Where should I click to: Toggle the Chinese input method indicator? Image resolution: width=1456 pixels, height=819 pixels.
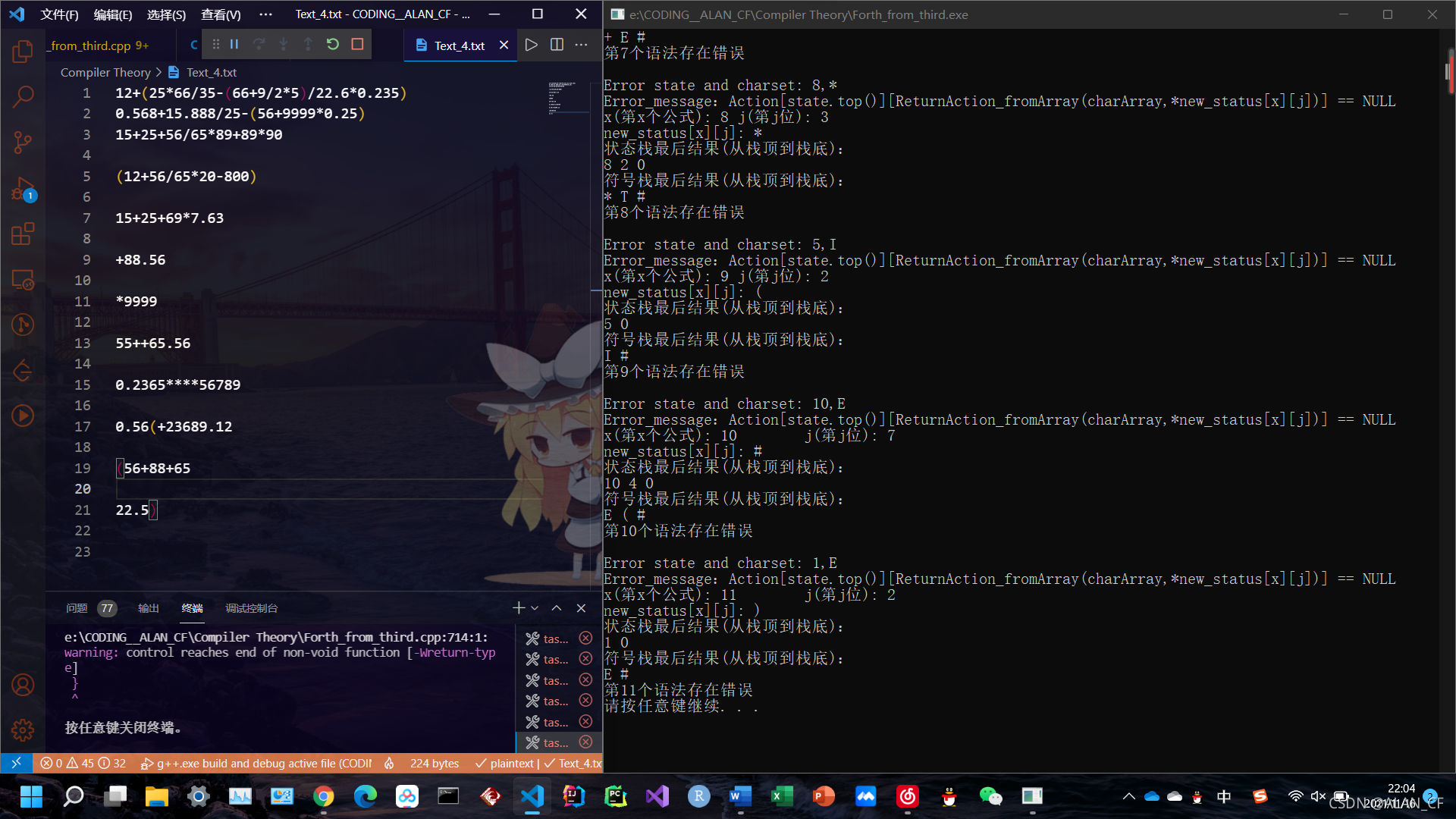coord(1224,796)
